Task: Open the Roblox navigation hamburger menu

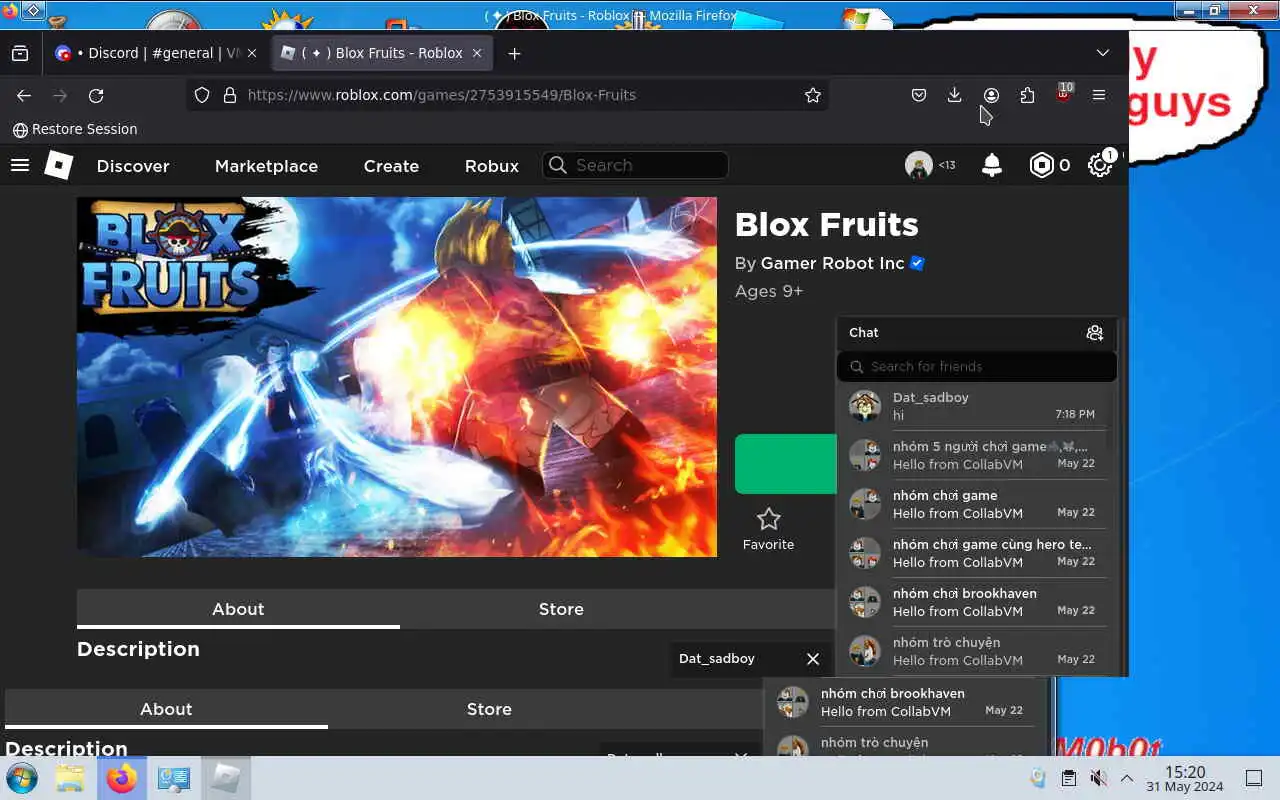Action: pos(20,165)
